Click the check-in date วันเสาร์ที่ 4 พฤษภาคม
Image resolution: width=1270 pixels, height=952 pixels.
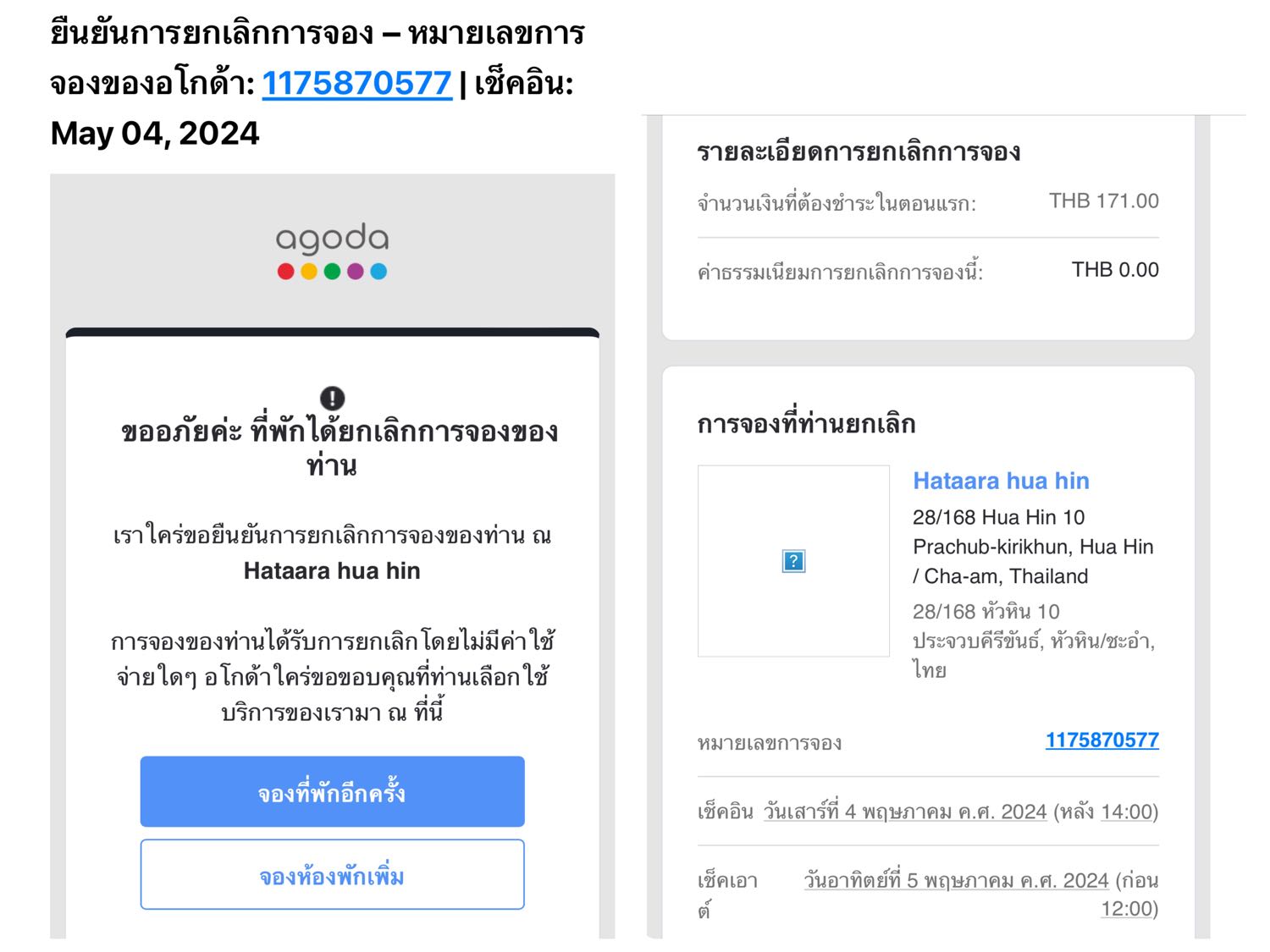click(905, 812)
